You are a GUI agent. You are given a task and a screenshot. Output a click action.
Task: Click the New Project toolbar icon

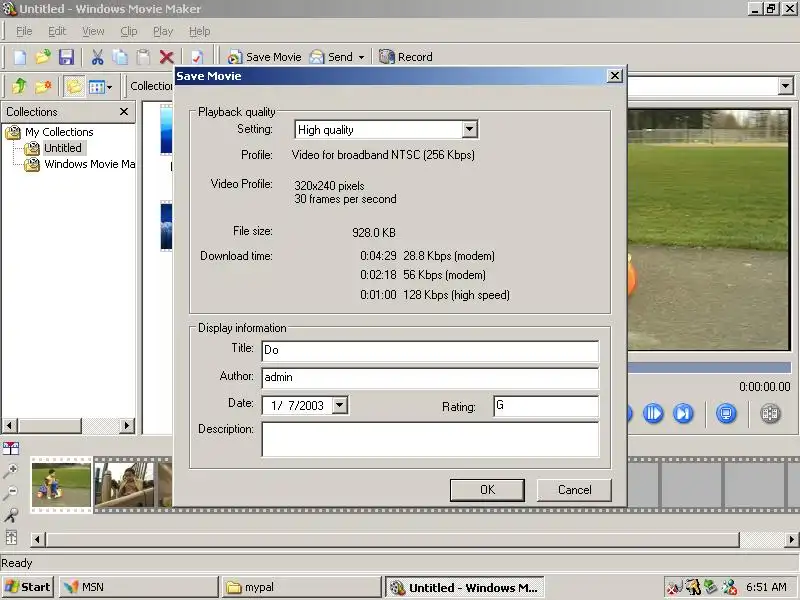tap(19, 57)
